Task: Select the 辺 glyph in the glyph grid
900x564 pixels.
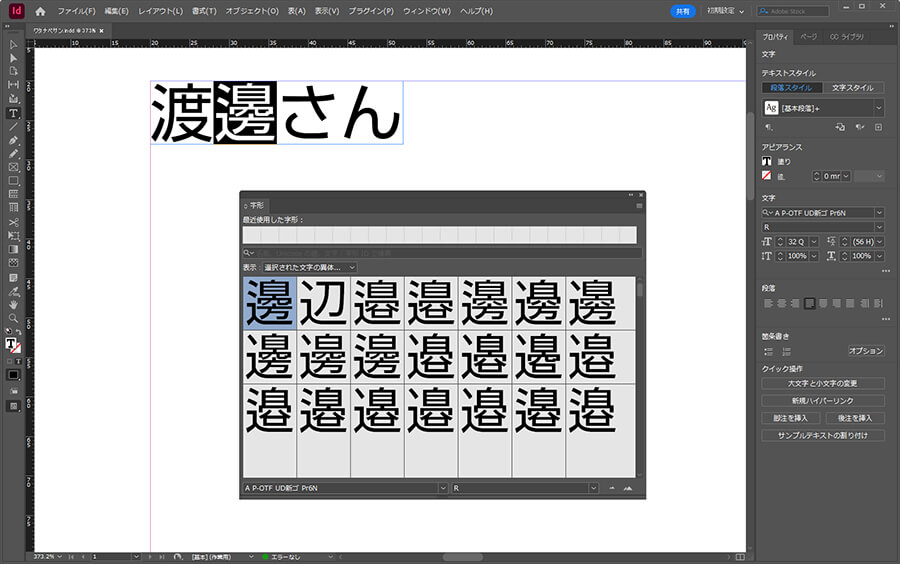Action: tap(324, 303)
